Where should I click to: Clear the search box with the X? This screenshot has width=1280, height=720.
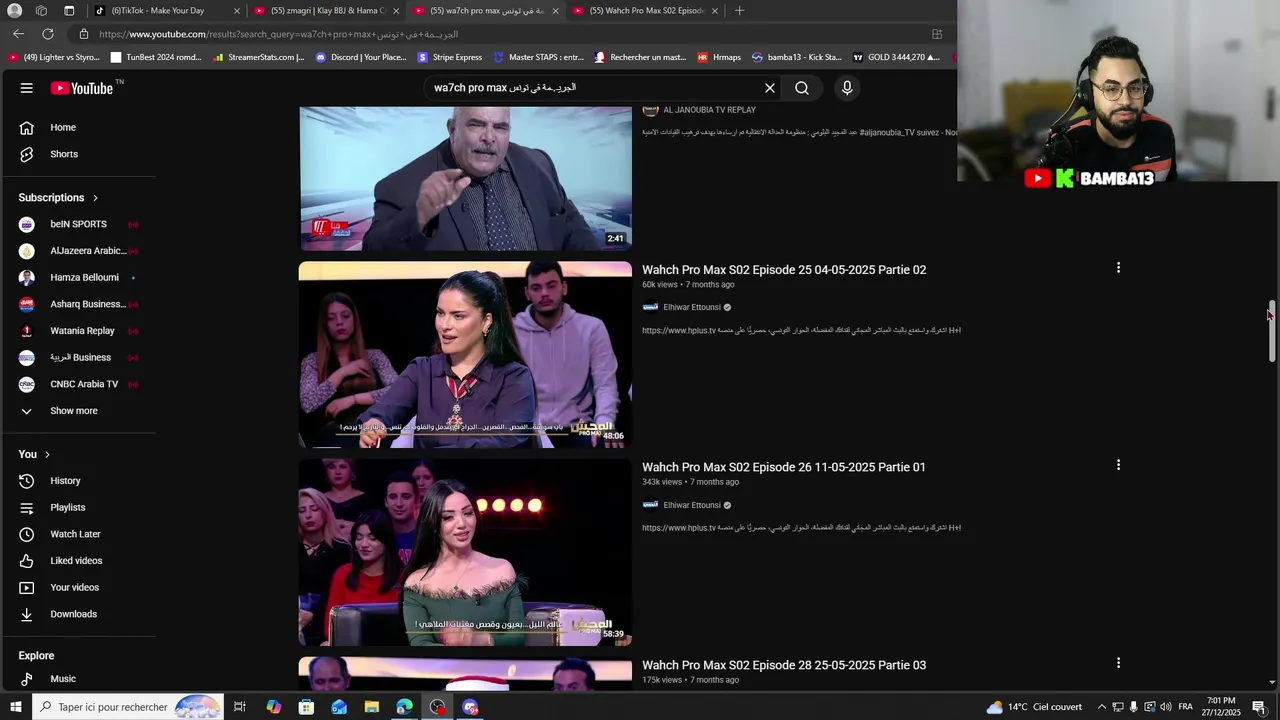pyautogui.click(x=770, y=88)
